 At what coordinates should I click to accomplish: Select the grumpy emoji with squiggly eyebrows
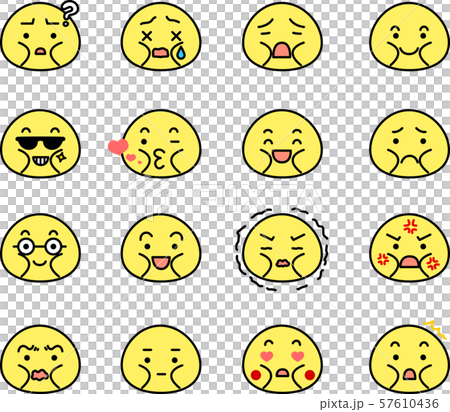pos(40,359)
